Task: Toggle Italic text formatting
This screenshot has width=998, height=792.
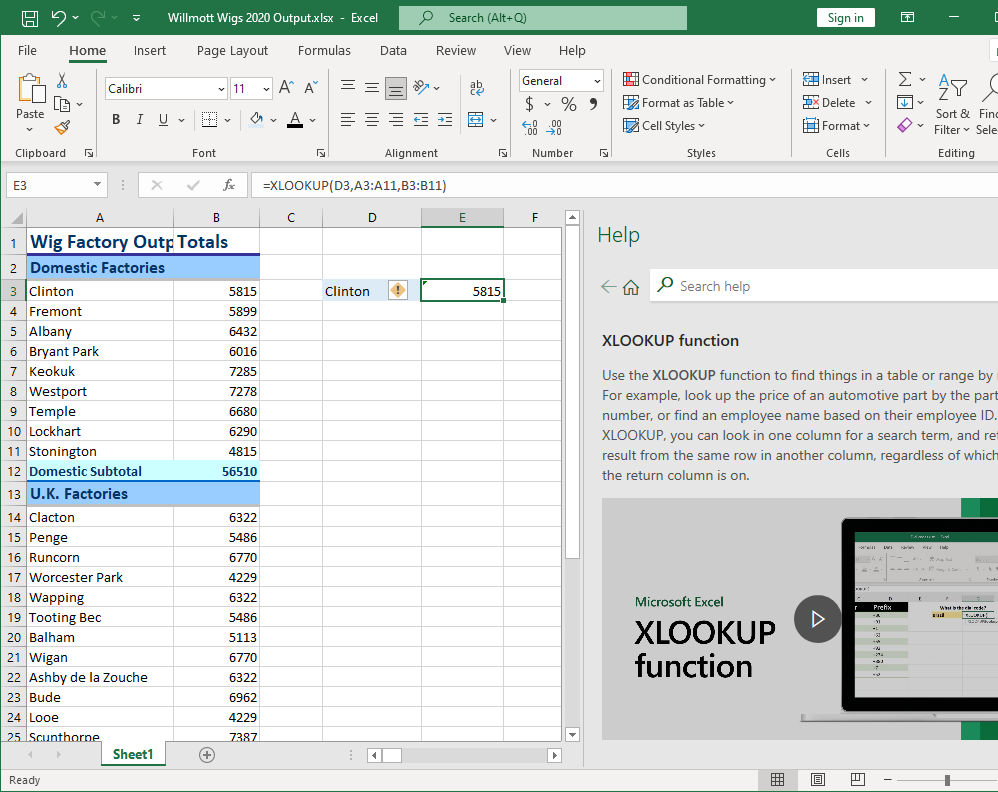Action: coord(139,120)
